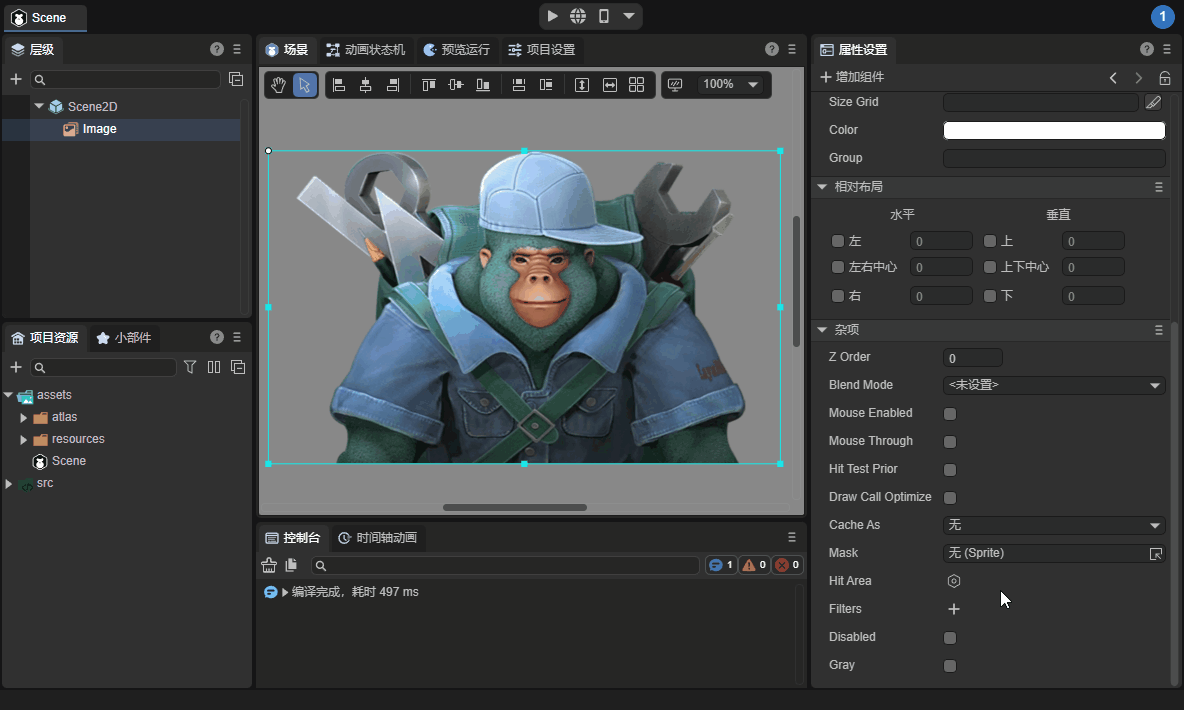
Task: Open the hierarchy panel menu
Action: pos(237,49)
